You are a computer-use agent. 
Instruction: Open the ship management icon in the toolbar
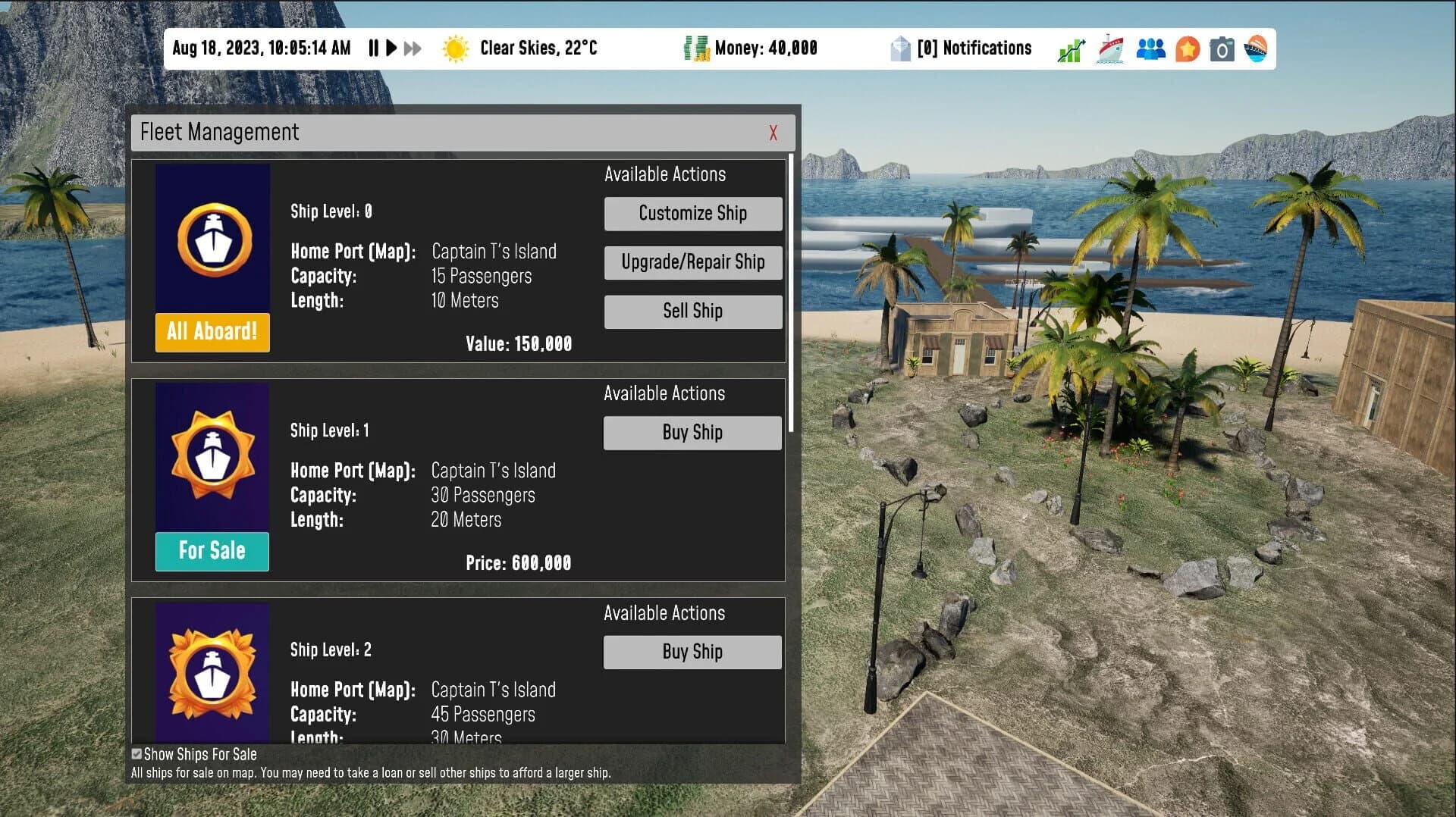[1110, 49]
